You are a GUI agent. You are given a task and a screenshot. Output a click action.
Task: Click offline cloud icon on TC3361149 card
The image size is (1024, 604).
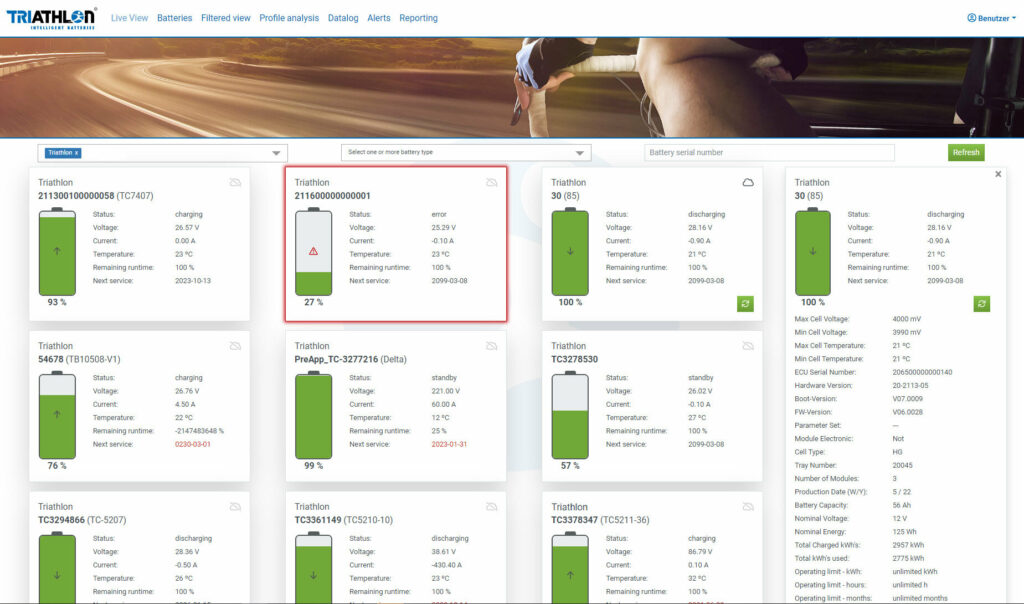(x=492, y=507)
